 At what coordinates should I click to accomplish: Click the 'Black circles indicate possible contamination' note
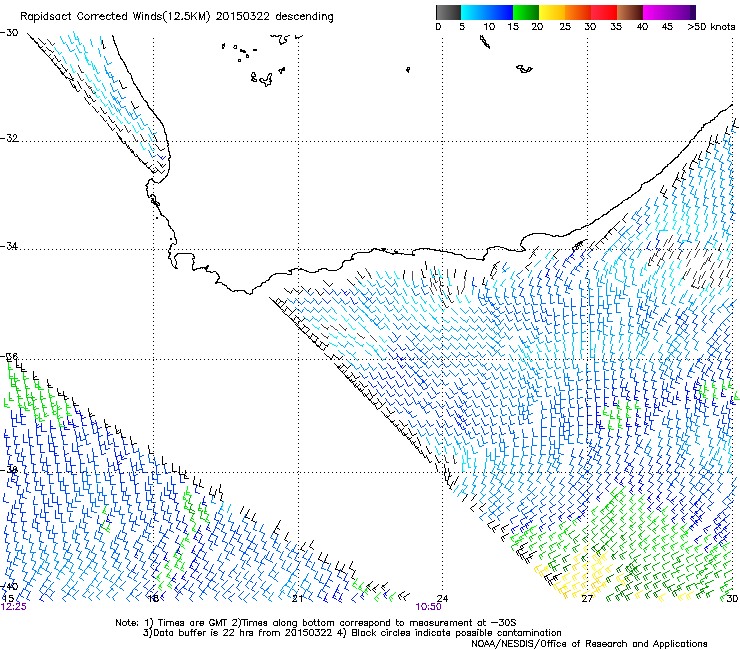[449, 633]
